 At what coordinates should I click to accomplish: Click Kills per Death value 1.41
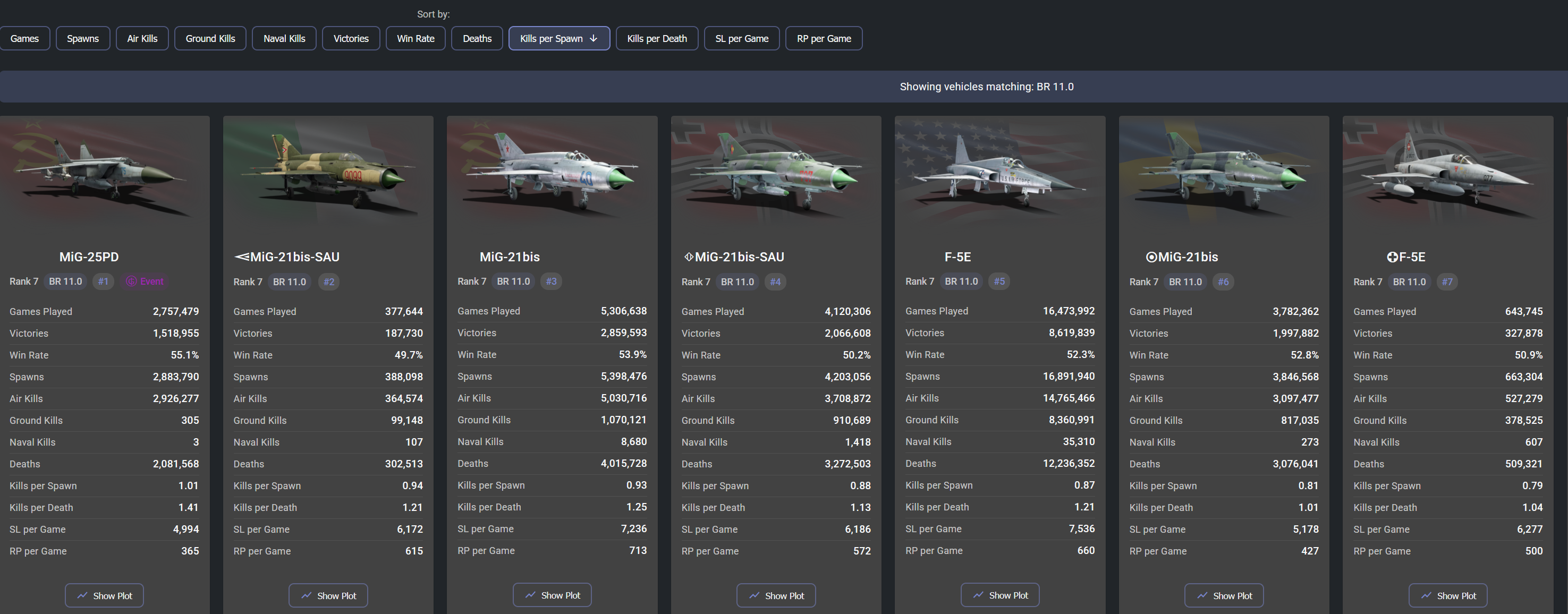[188, 508]
